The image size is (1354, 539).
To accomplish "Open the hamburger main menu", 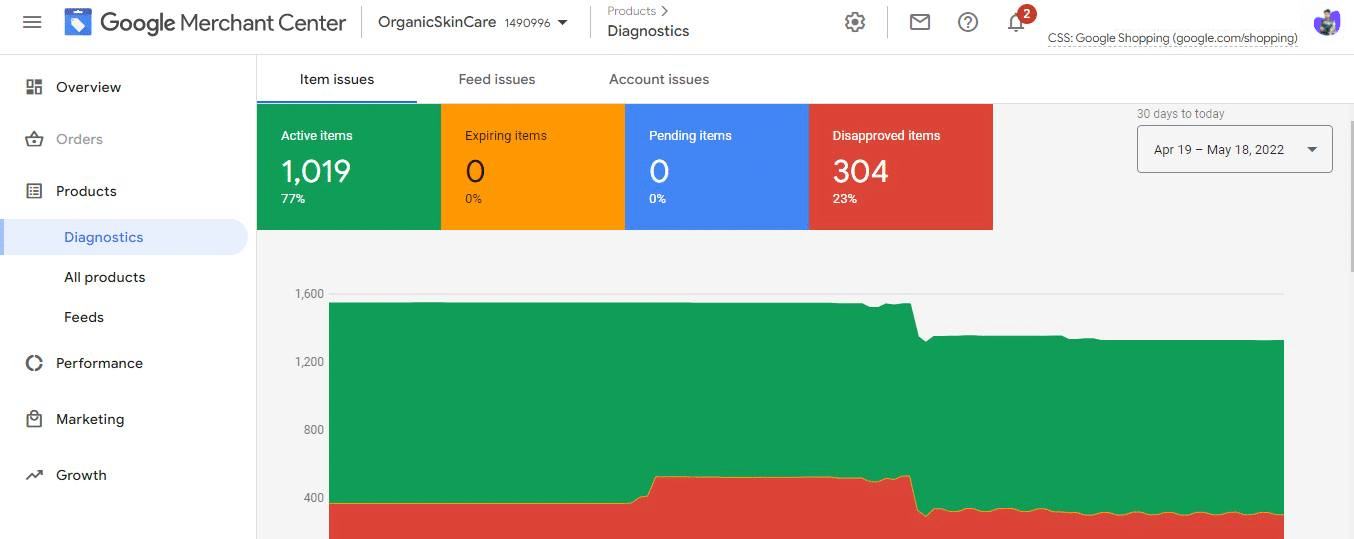I will tap(32, 22).
